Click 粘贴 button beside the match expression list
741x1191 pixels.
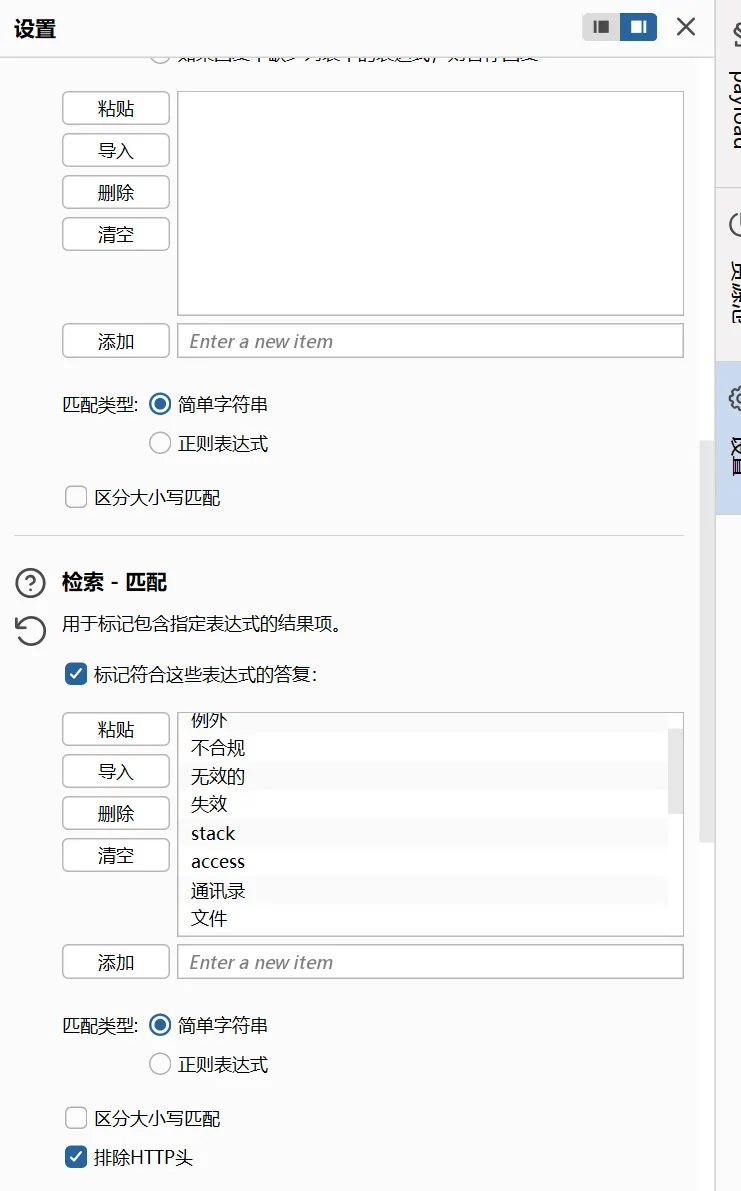[x=116, y=730]
